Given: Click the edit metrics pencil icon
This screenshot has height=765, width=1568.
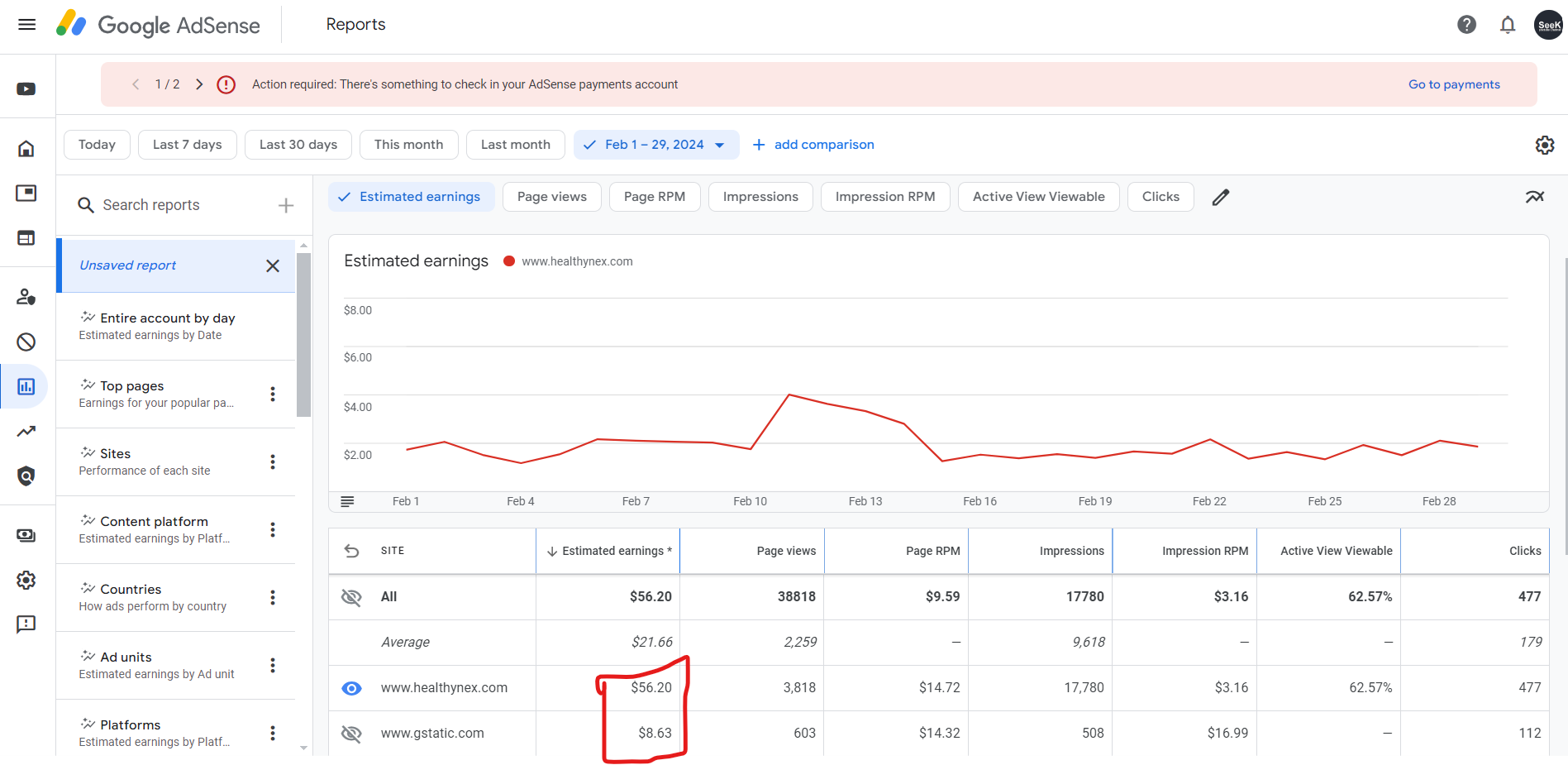Looking at the screenshot, I should coord(1221,197).
